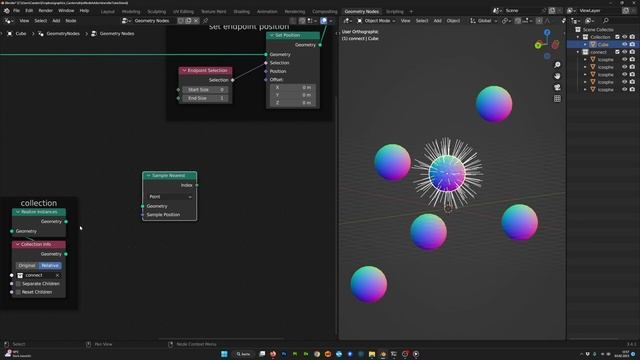Click the Geometry Nodes tree name field

coord(153,21)
